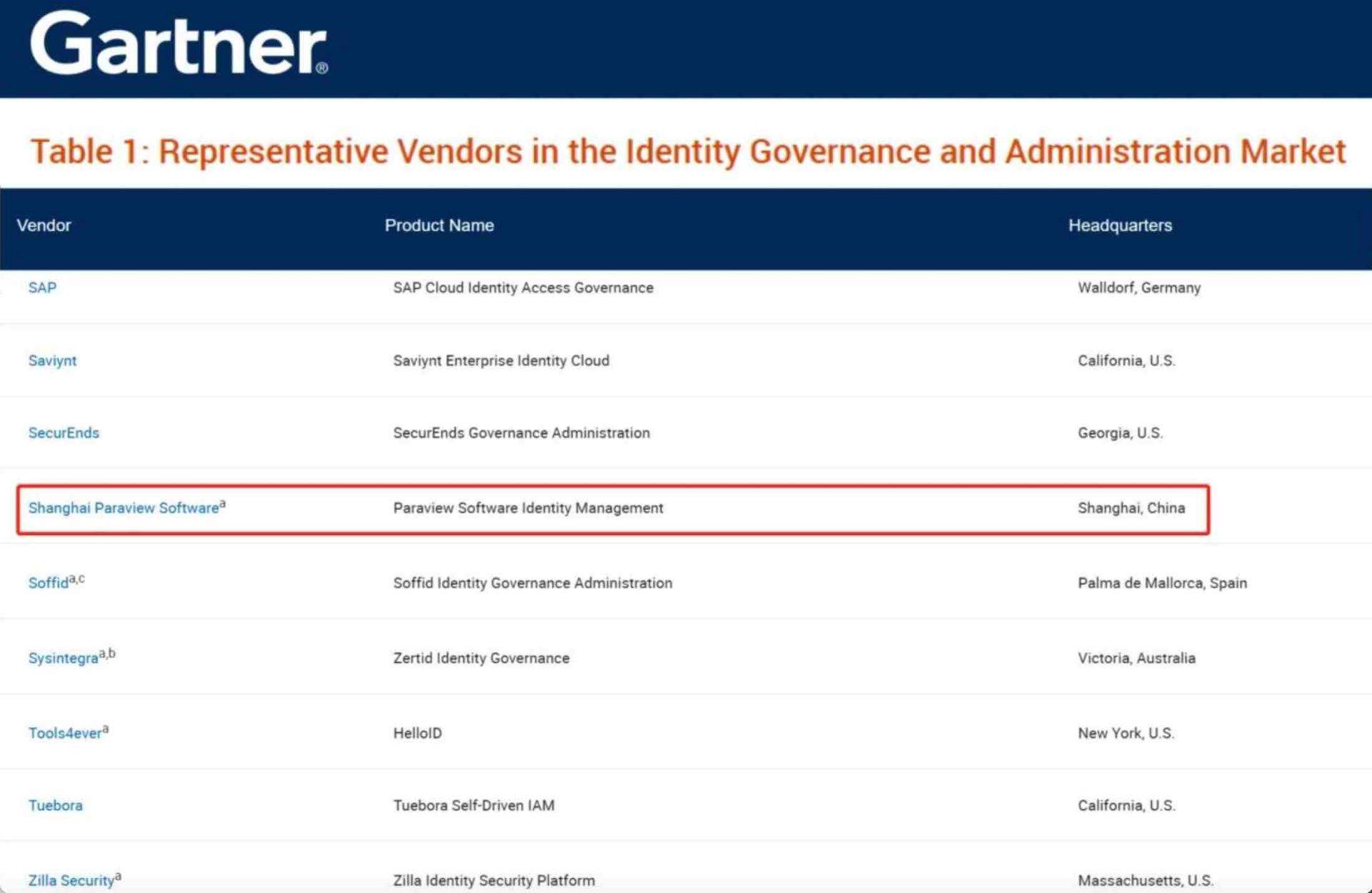Click 'Shanghai, China' headquarters cell
This screenshot has width=1372, height=893.
pyautogui.click(x=1131, y=507)
